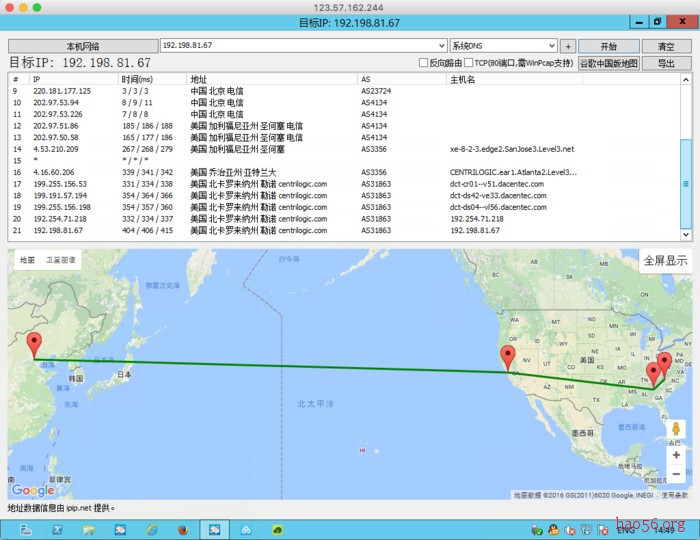Open File Explorer from the taskbar
This screenshot has width=700, height=540.
[88, 530]
